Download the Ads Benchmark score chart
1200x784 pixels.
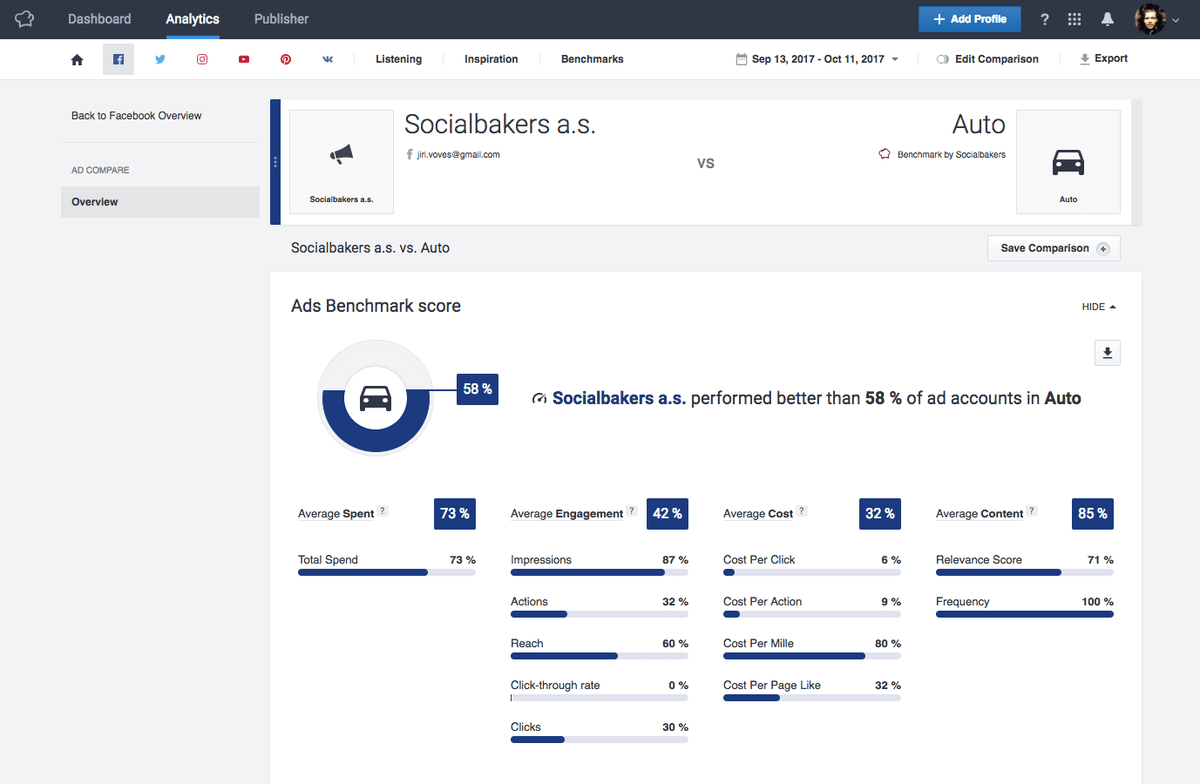(x=1107, y=353)
